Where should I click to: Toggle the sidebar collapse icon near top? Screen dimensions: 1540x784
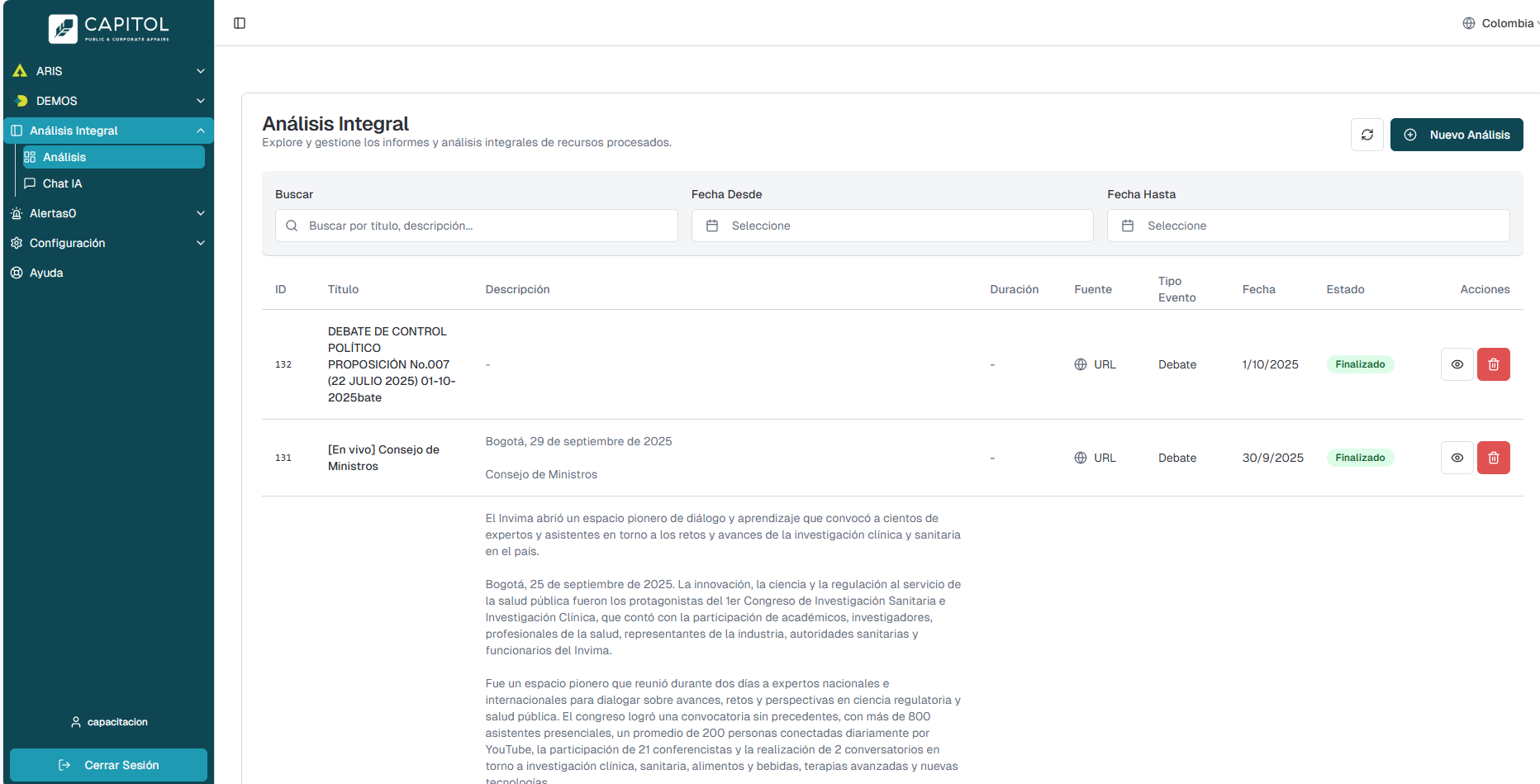(x=240, y=23)
